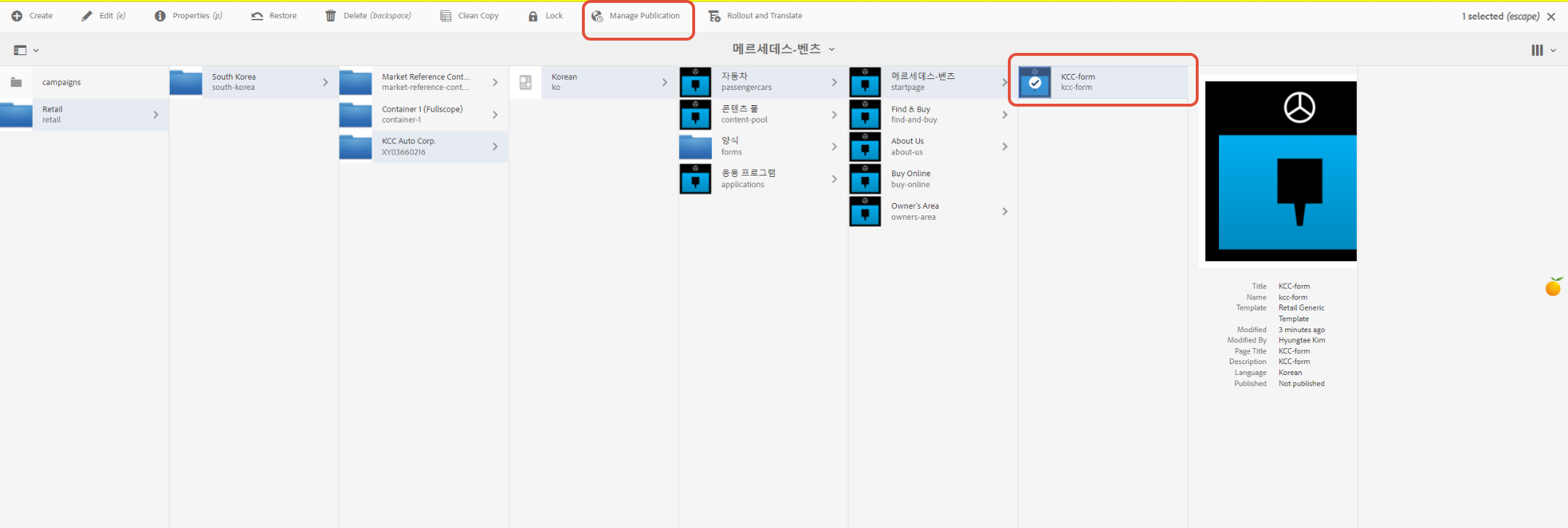Click the 자동차 passengercars thumbnail
This screenshot has width=1568, height=528.
click(695, 82)
